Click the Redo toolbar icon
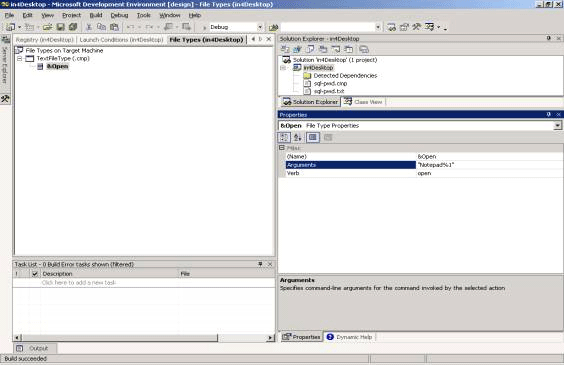This screenshot has height=365, width=564. 149,27
